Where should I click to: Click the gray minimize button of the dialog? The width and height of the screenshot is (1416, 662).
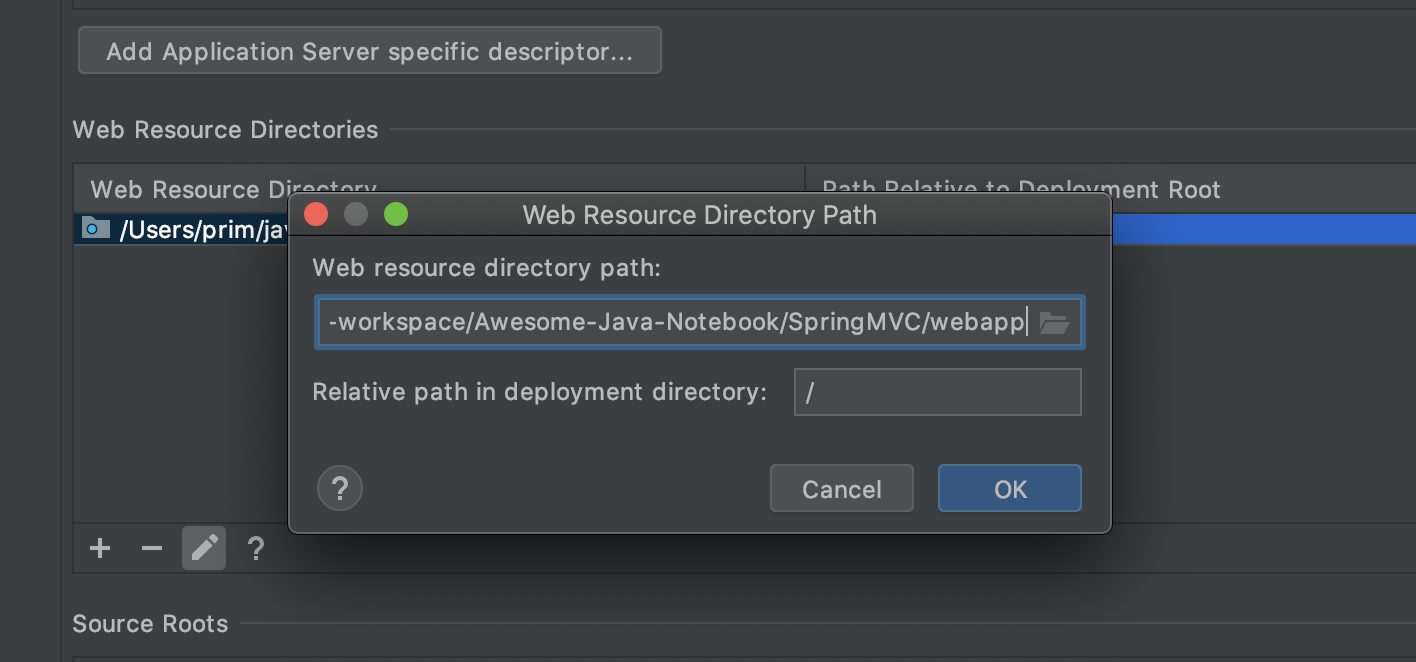click(356, 215)
